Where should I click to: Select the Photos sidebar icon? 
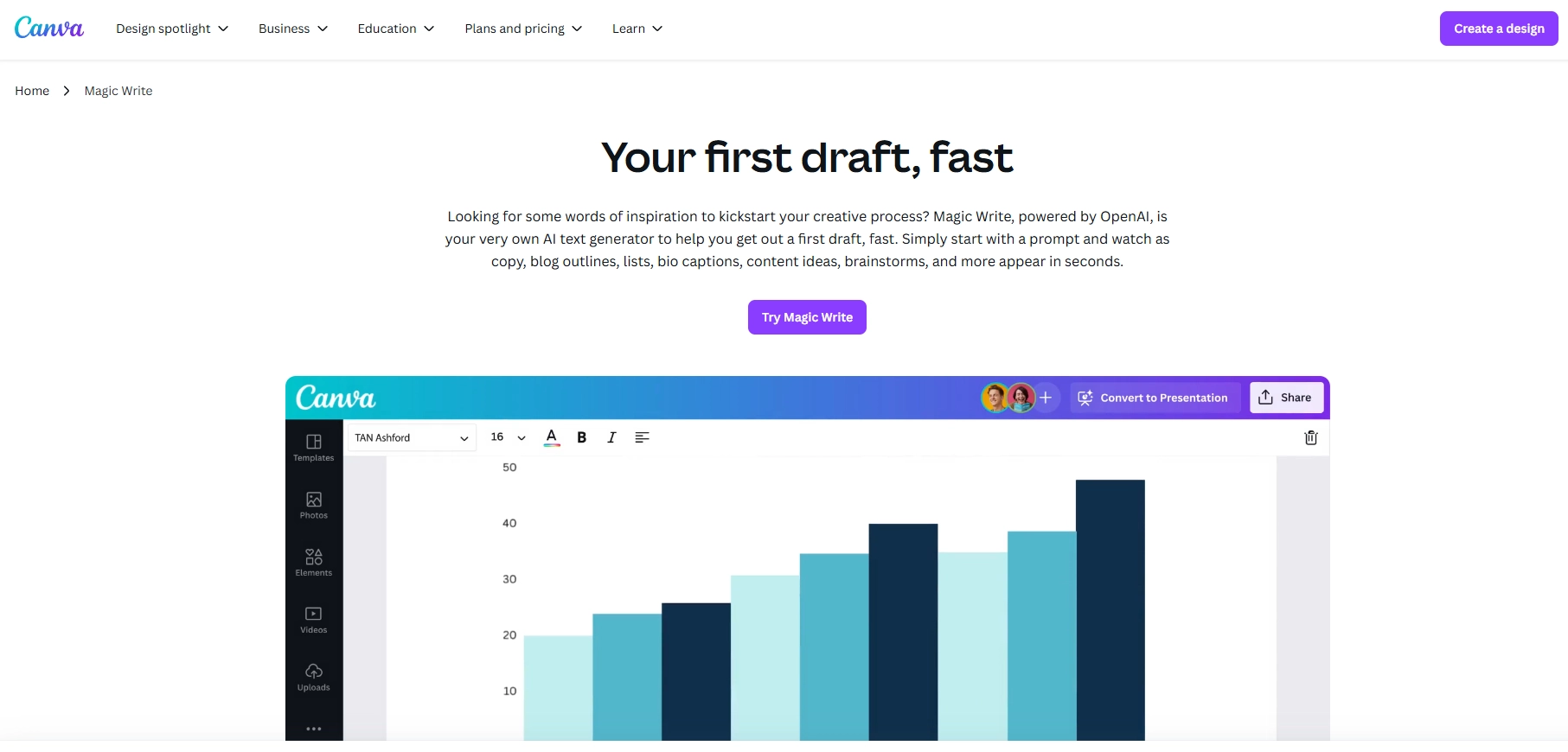click(x=313, y=505)
